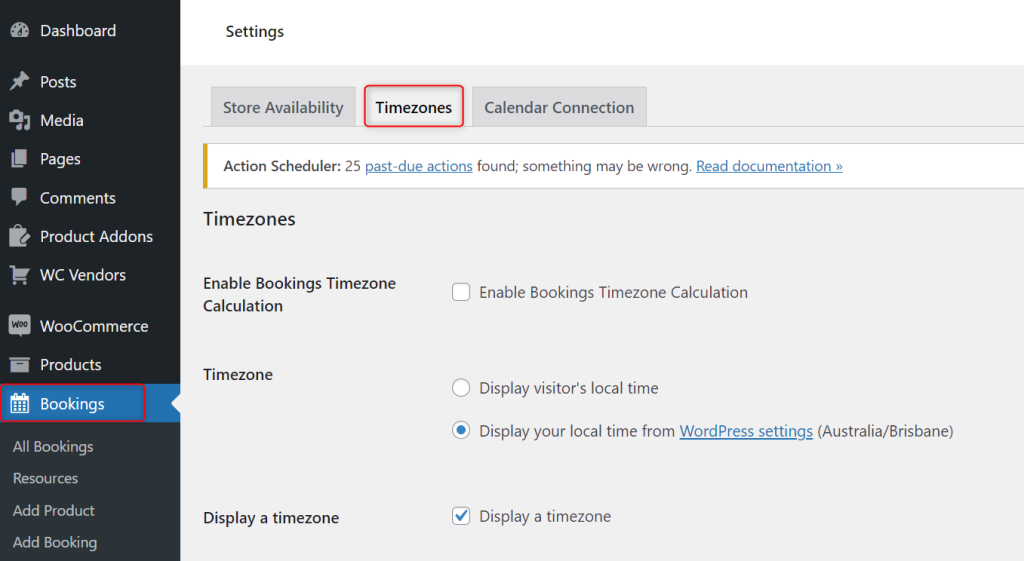Open the past-due actions link
Screen dimensions: 1024x561
coord(419,166)
